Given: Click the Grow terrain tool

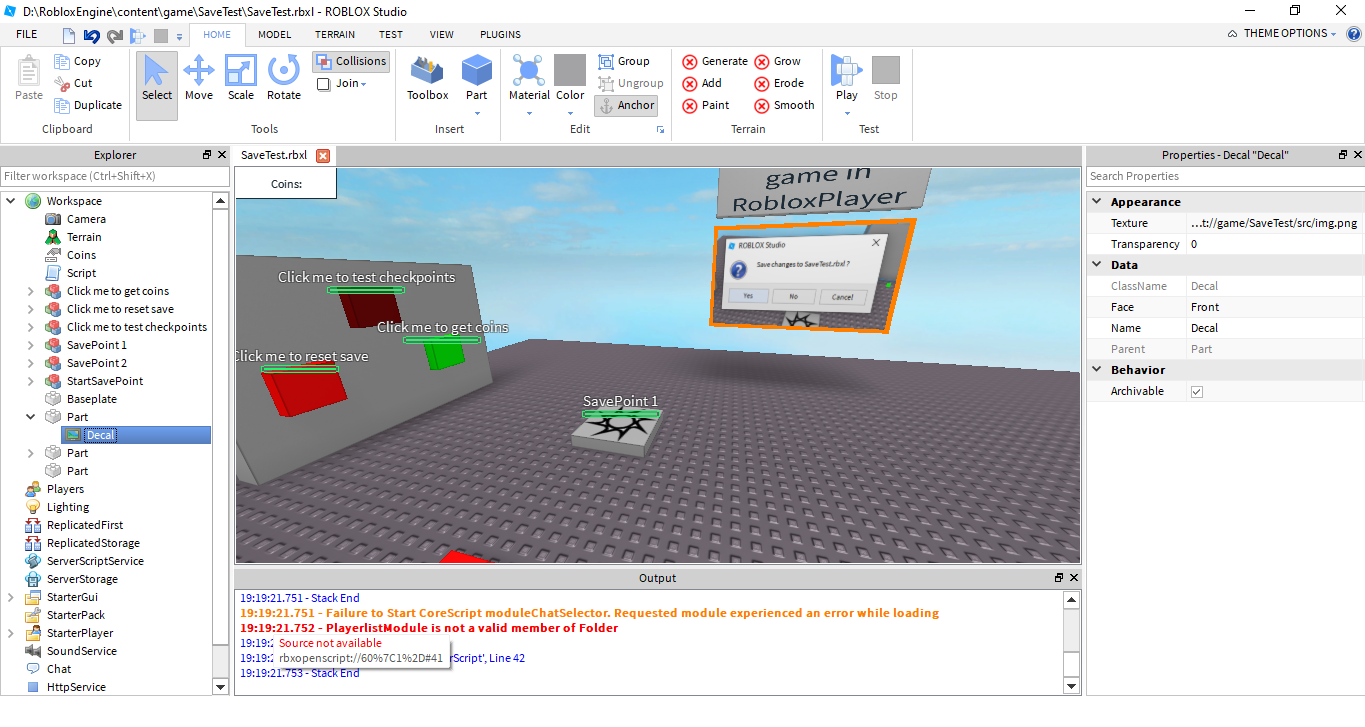Looking at the screenshot, I should coord(778,61).
